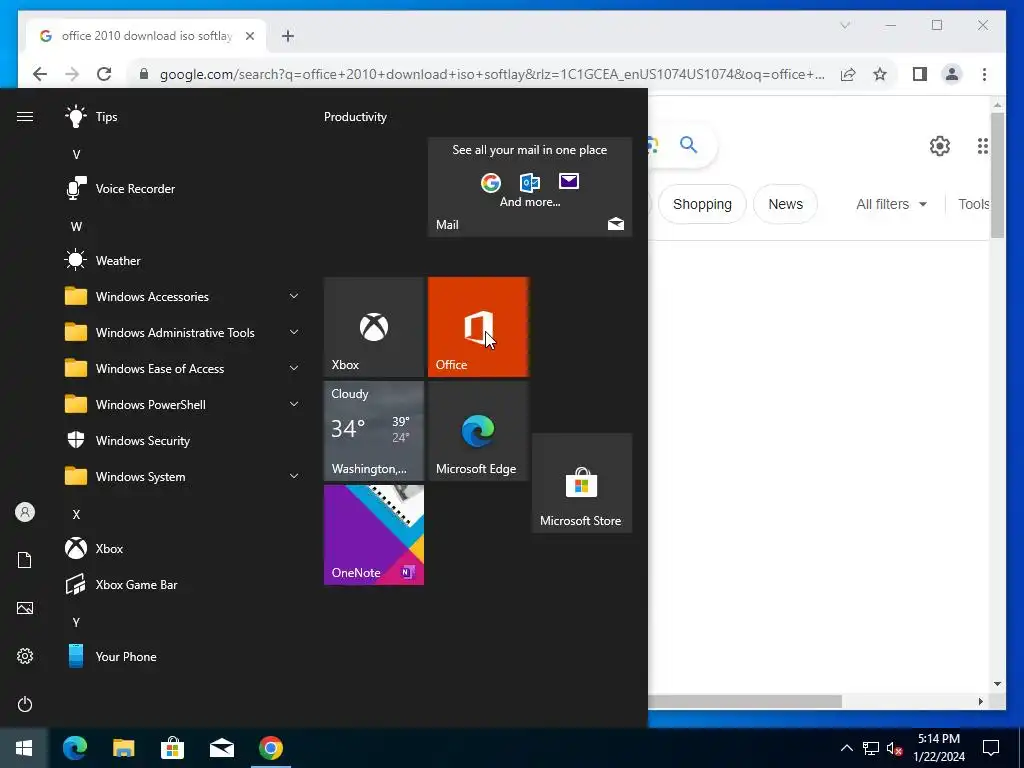Open the clock showing 5:14 PM
Screen dimensions: 1024x768
click(938, 748)
